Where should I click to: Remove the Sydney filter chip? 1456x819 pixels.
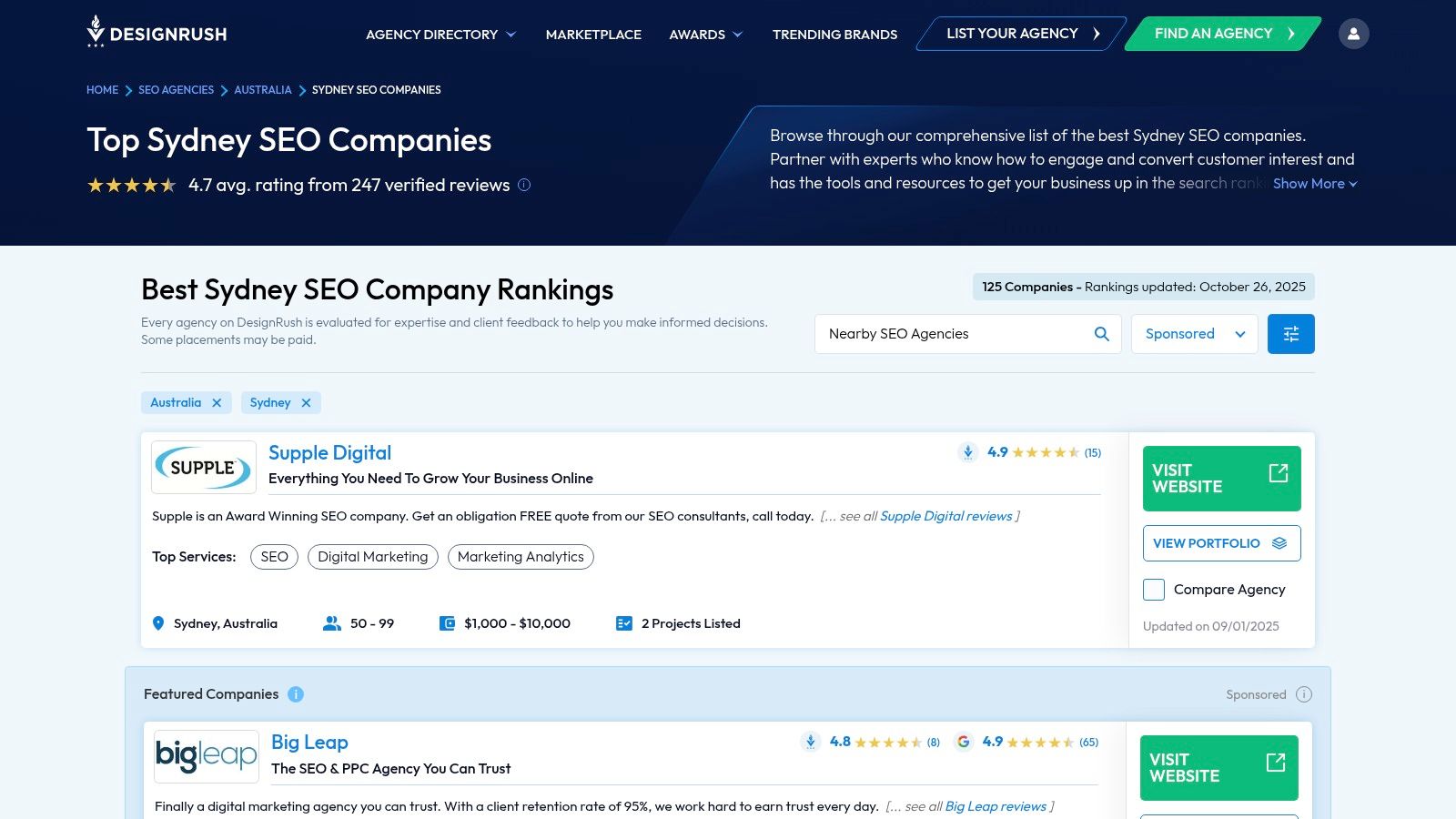pyautogui.click(x=307, y=402)
